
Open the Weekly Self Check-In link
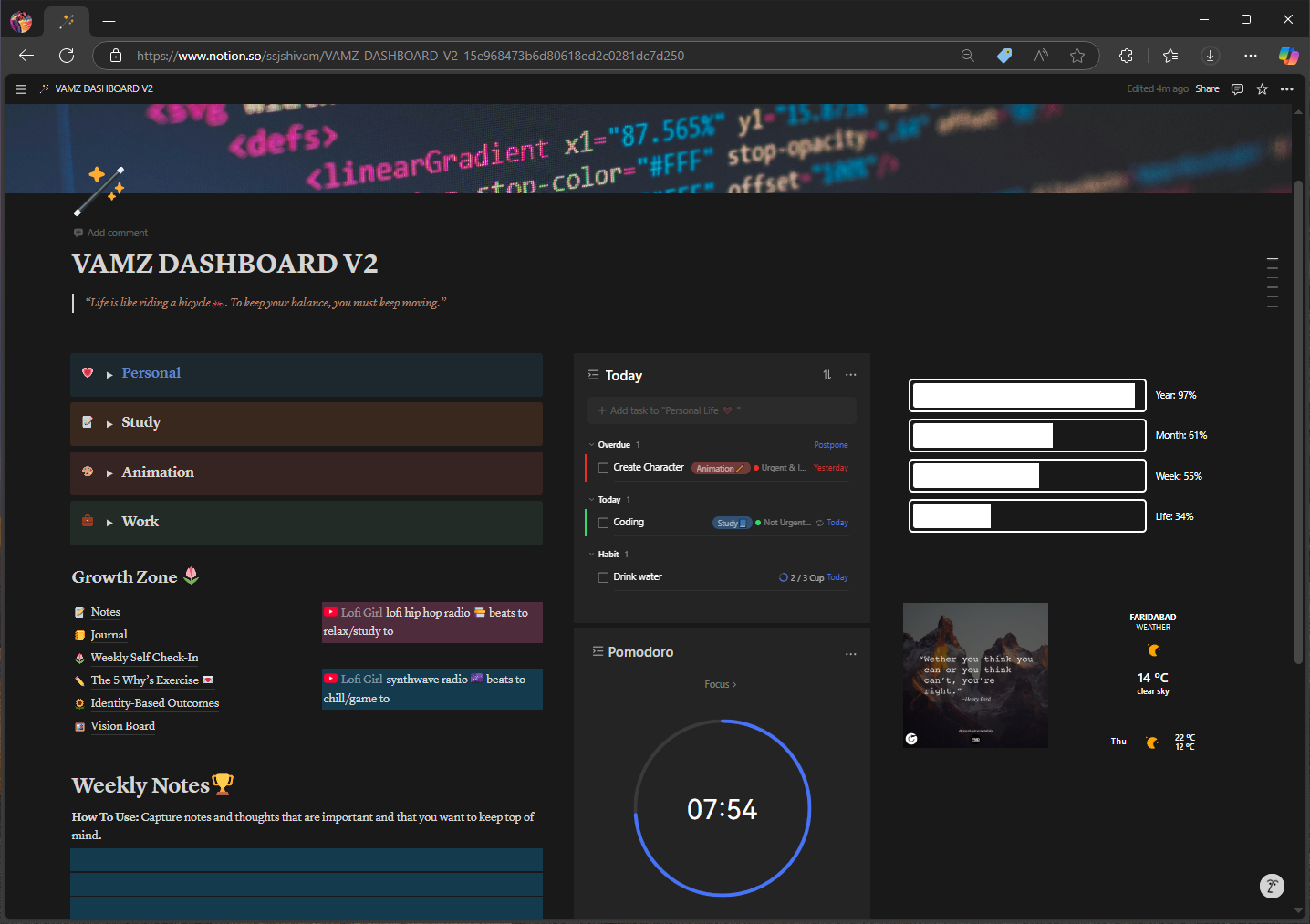[144, 658]
